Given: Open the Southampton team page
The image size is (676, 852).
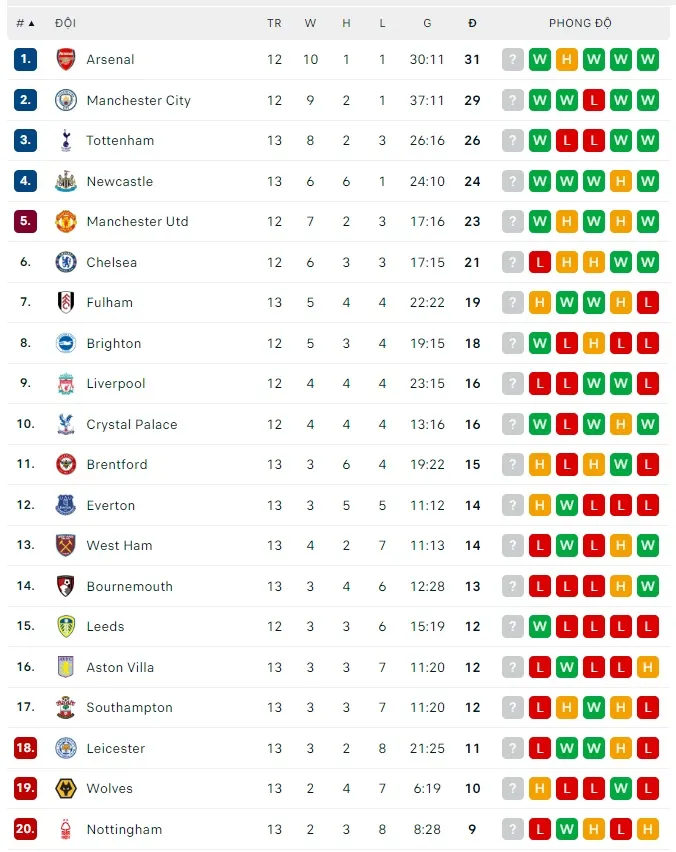Looking at the screenshot, I should pyautogui.click(x=129, y=707).
